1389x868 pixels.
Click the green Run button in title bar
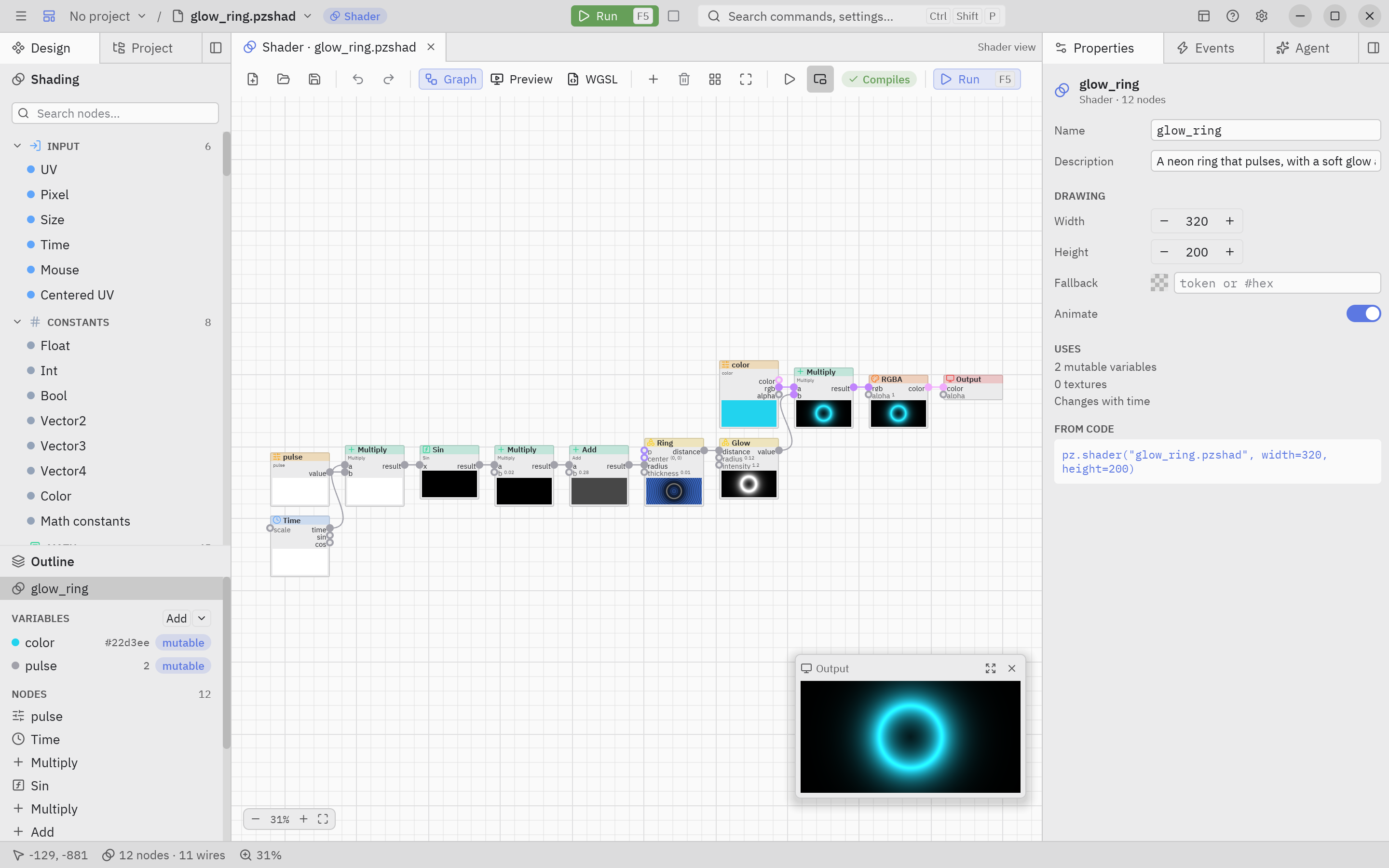[615, 16]
